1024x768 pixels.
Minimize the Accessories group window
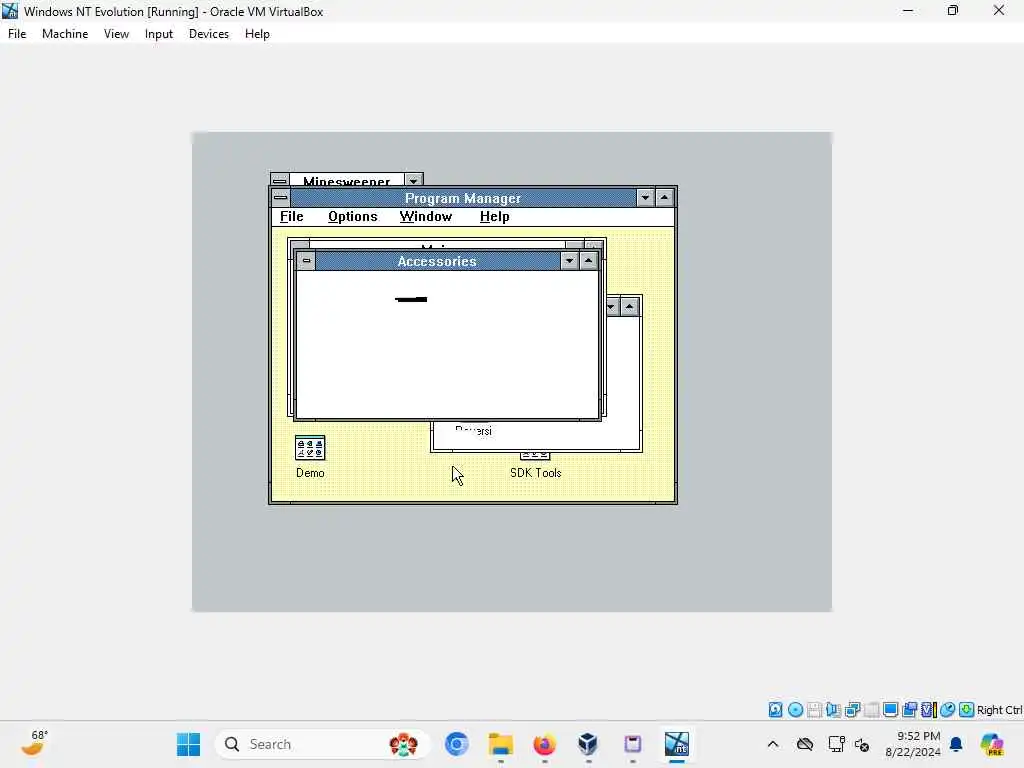tap(569, 261)
